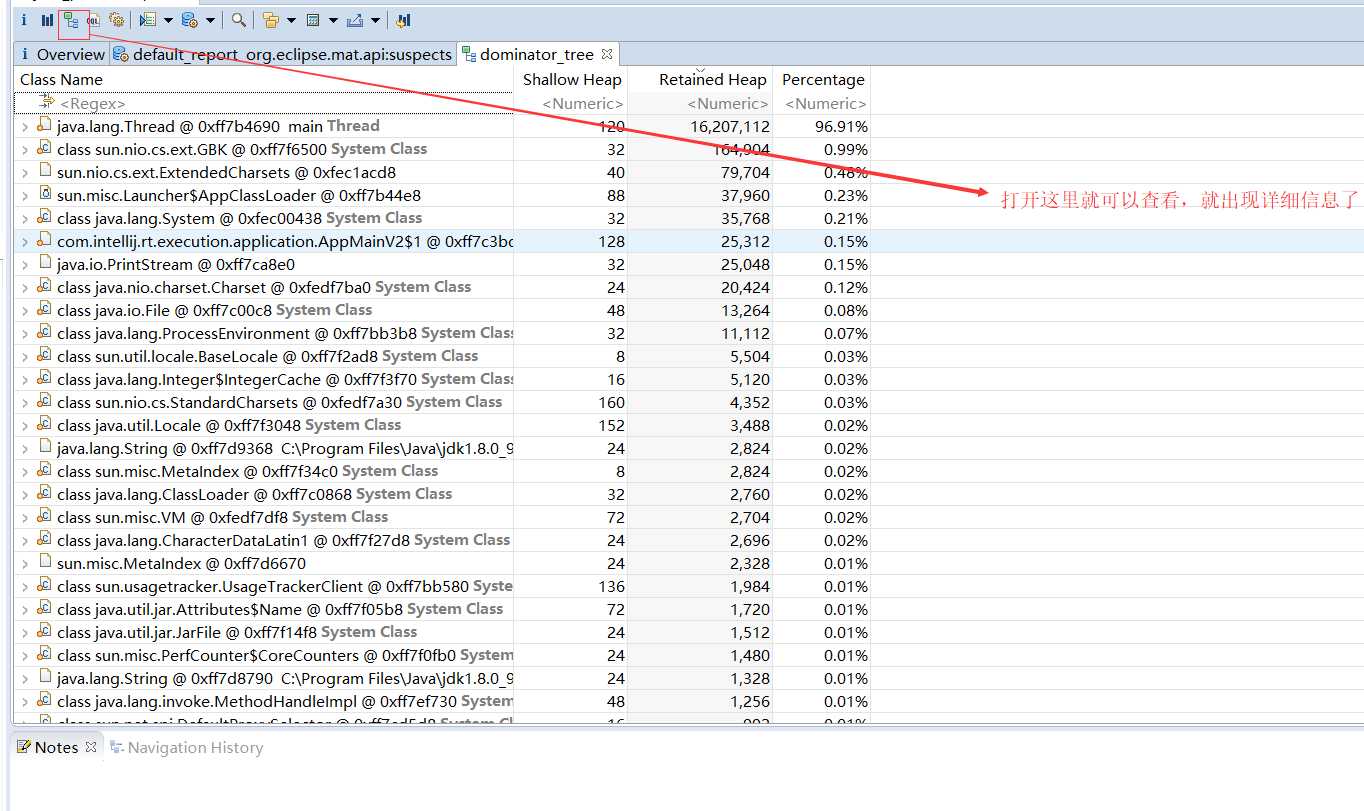Switch to the Overview tab
1364x811 pixels.
[x=62, y=54]
